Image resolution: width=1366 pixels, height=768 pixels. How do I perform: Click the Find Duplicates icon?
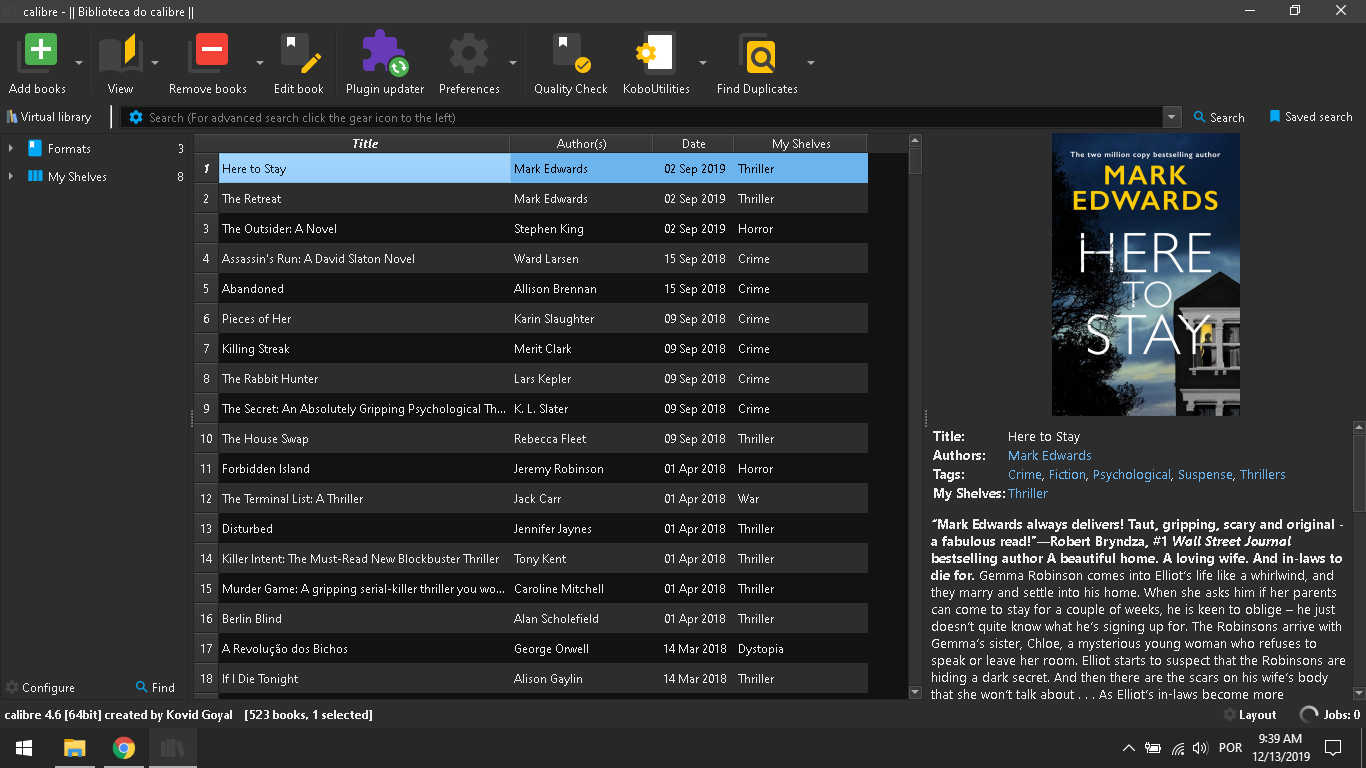coord(758,52)
